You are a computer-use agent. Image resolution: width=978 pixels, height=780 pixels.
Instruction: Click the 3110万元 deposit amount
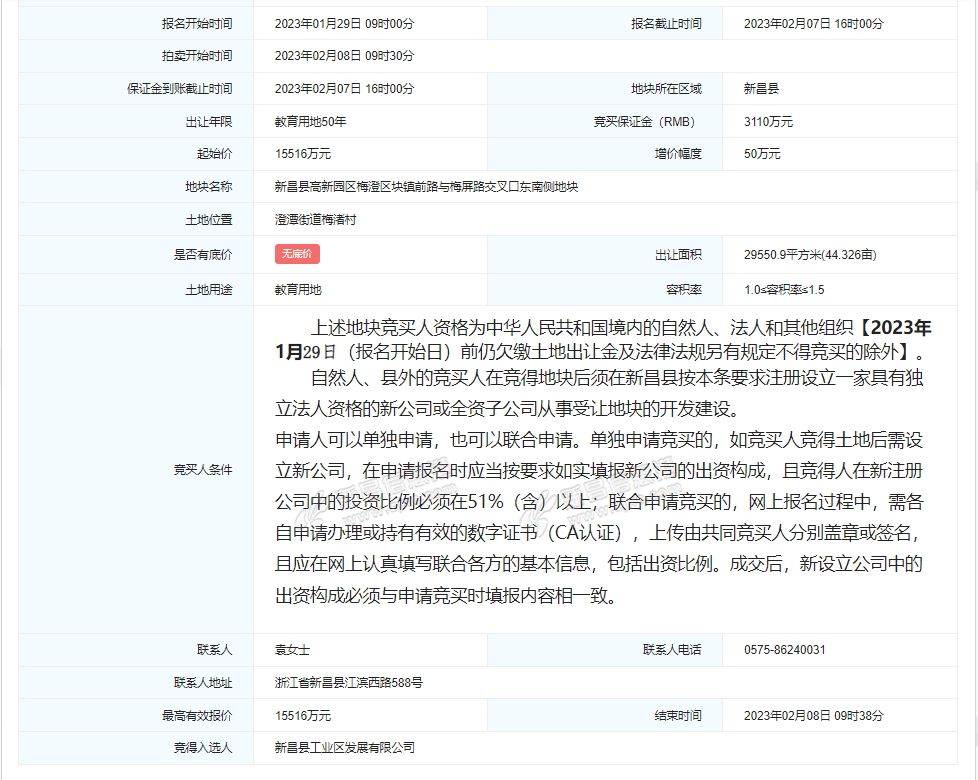768,122
